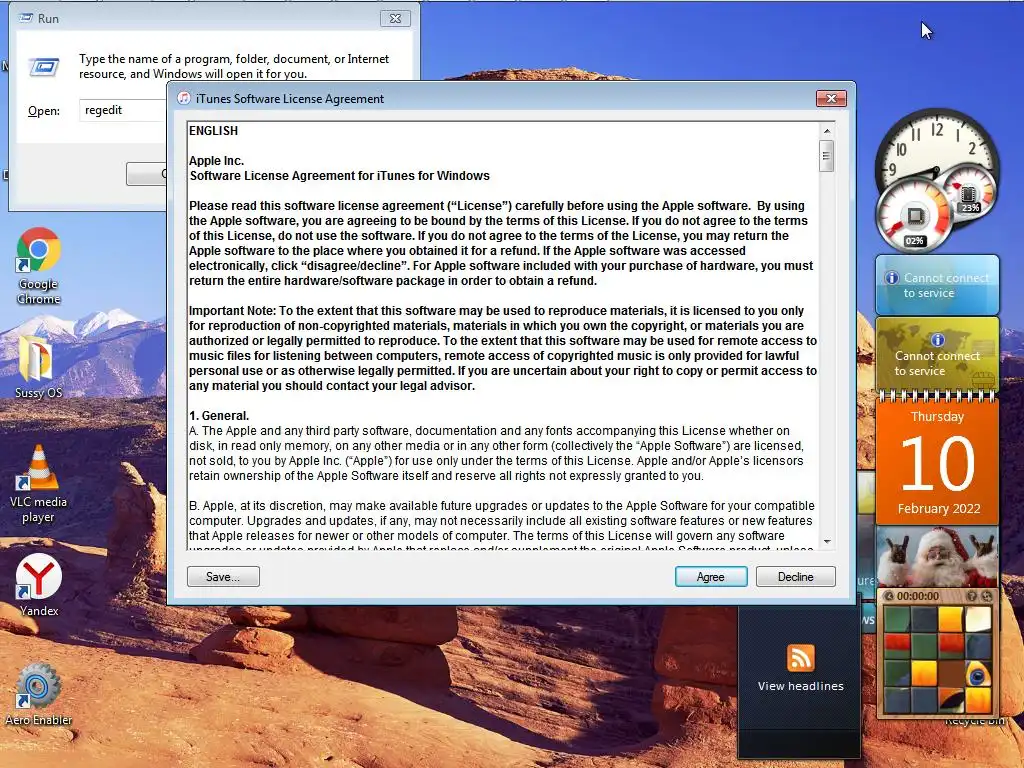The width and height of the screenshot is (1024, 768).
Task: Click the 'ENGLISH' heading in license text
Action: (x=214, y=131)
